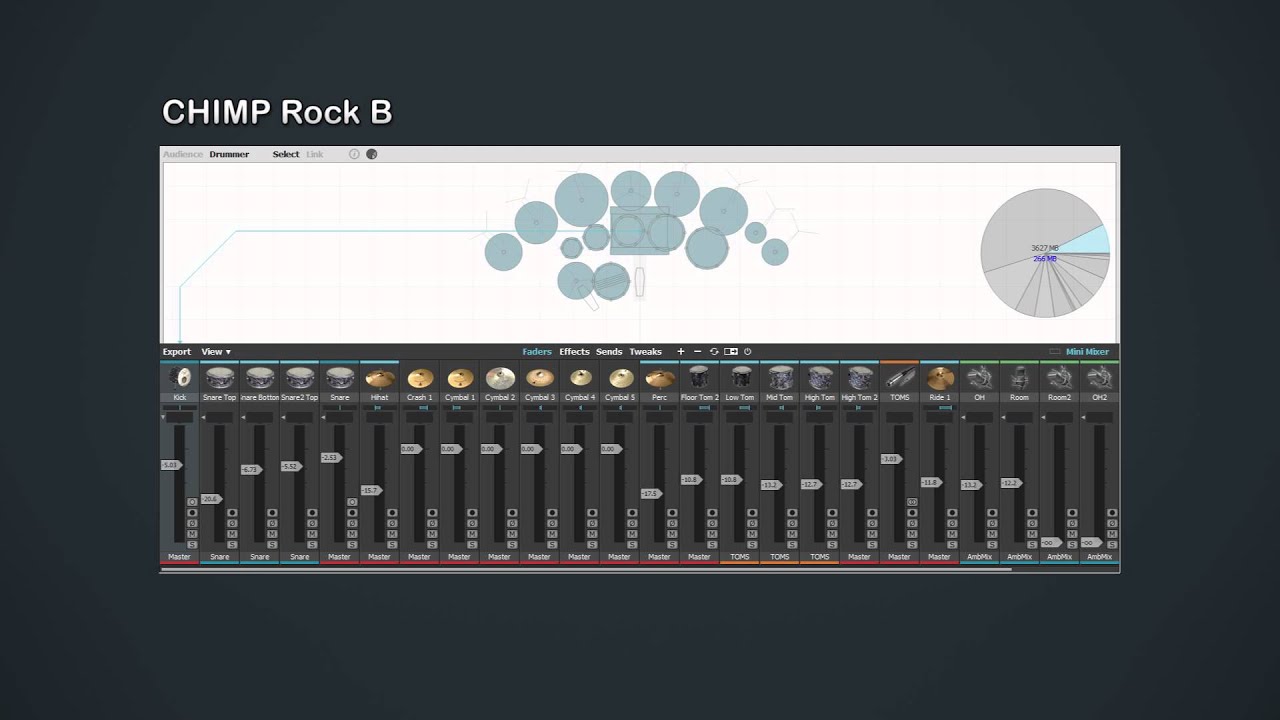
Task: Click the Cymbal 4 channel icon
Action: [x=580, y=378]
